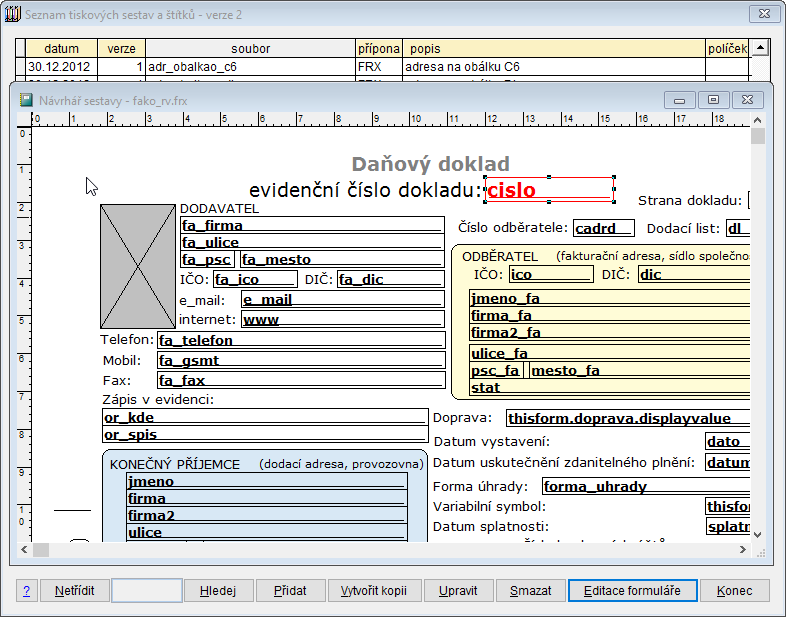This screenshot has width=786, height=617.
Task: Click the Vytvořit kopii button
Action: (x=374, y=591)
